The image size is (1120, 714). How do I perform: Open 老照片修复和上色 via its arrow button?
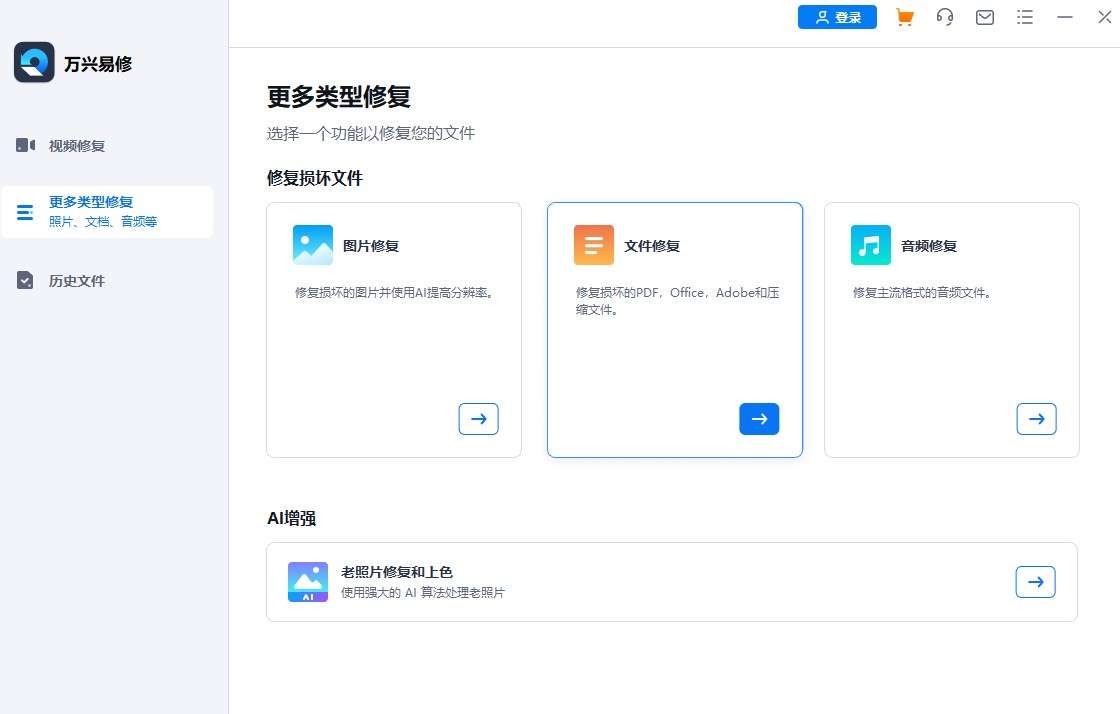coord(1036,582)
